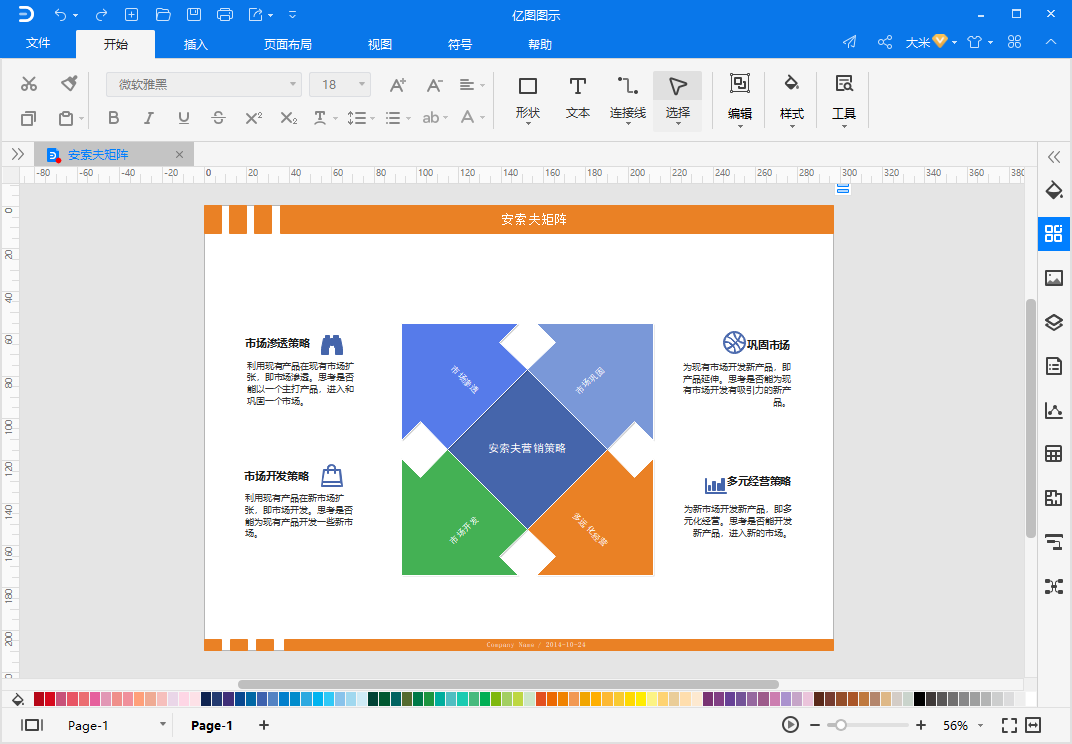Save the document with the floppy icon
This screenshot has width=1072, height=744.
click(x=194, y=14)
